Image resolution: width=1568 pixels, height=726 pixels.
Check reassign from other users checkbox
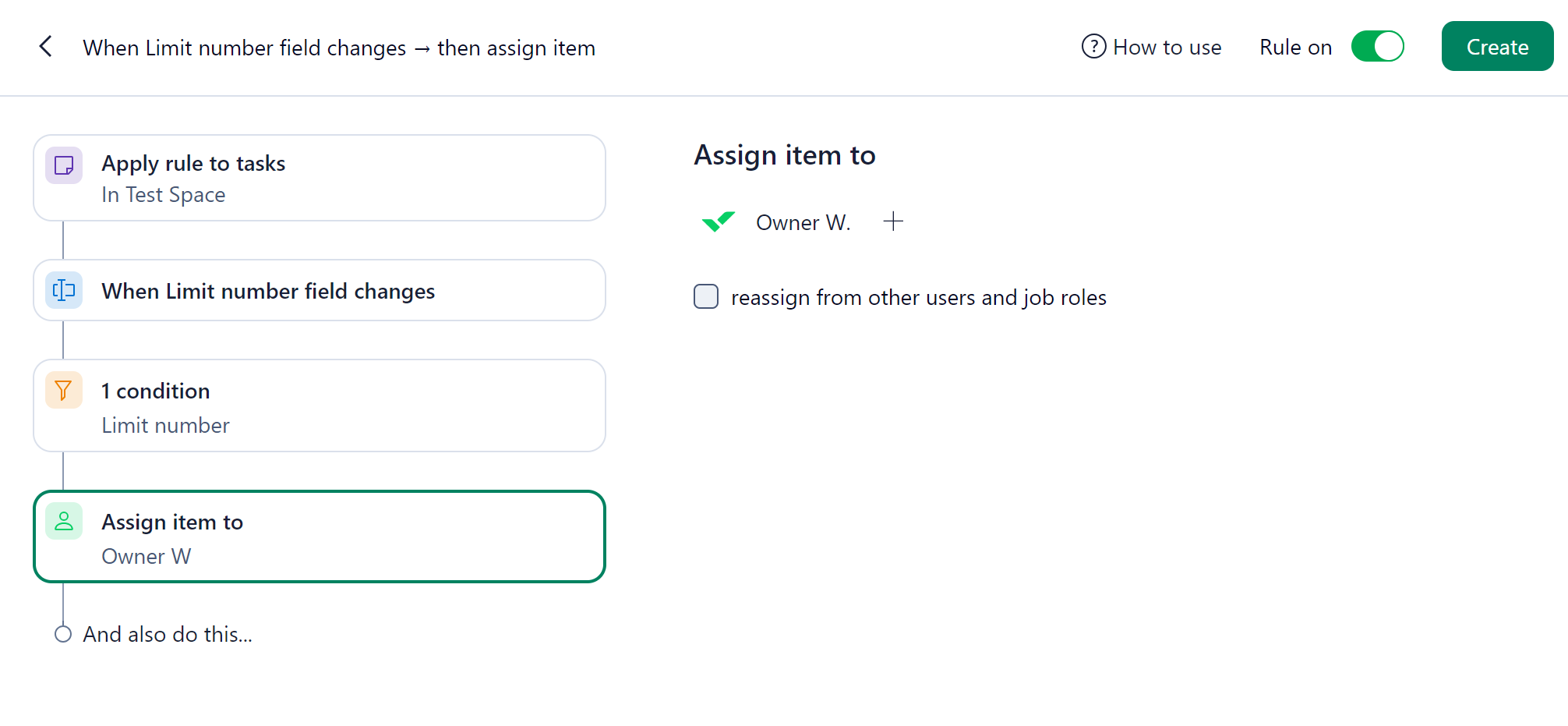(706, 297)
